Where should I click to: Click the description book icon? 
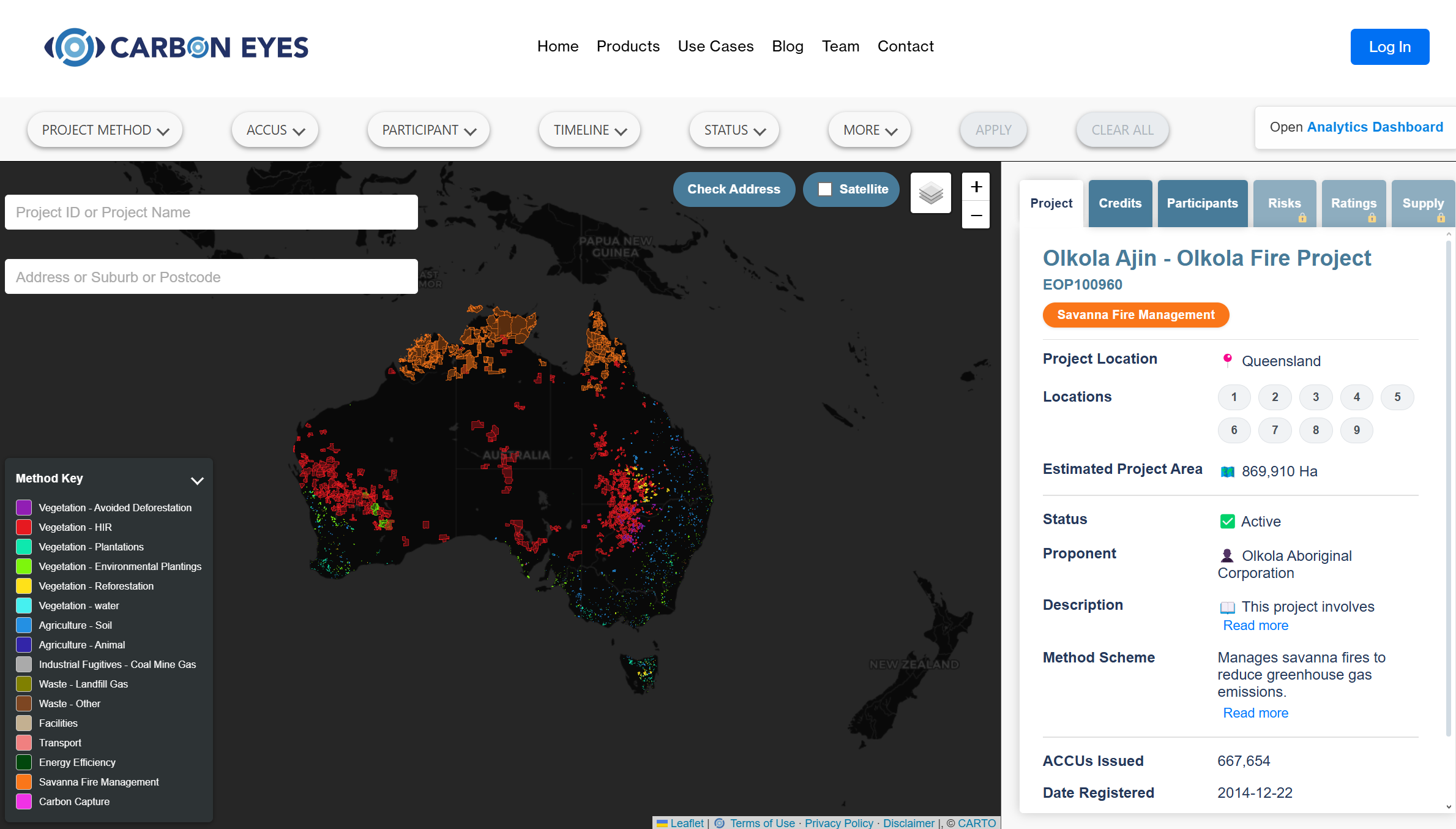click(1227, 607)
